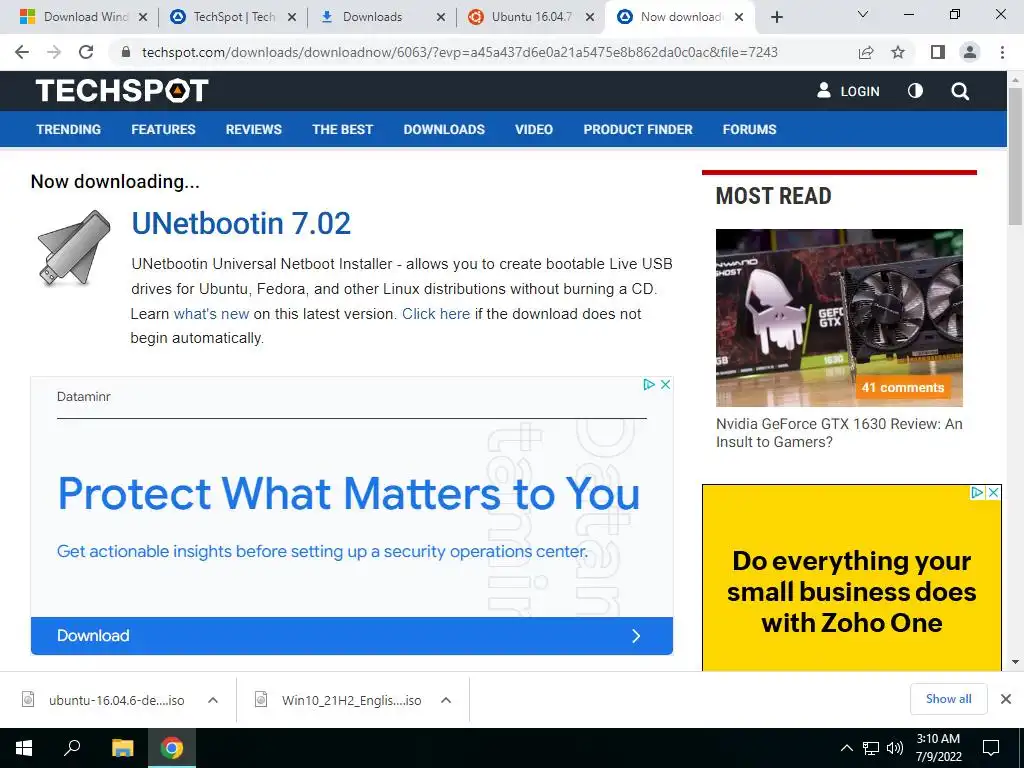Viewport: 1024px width, 768px height.
Task: Open DOWNLOADS section
Action: pos(444,129)
